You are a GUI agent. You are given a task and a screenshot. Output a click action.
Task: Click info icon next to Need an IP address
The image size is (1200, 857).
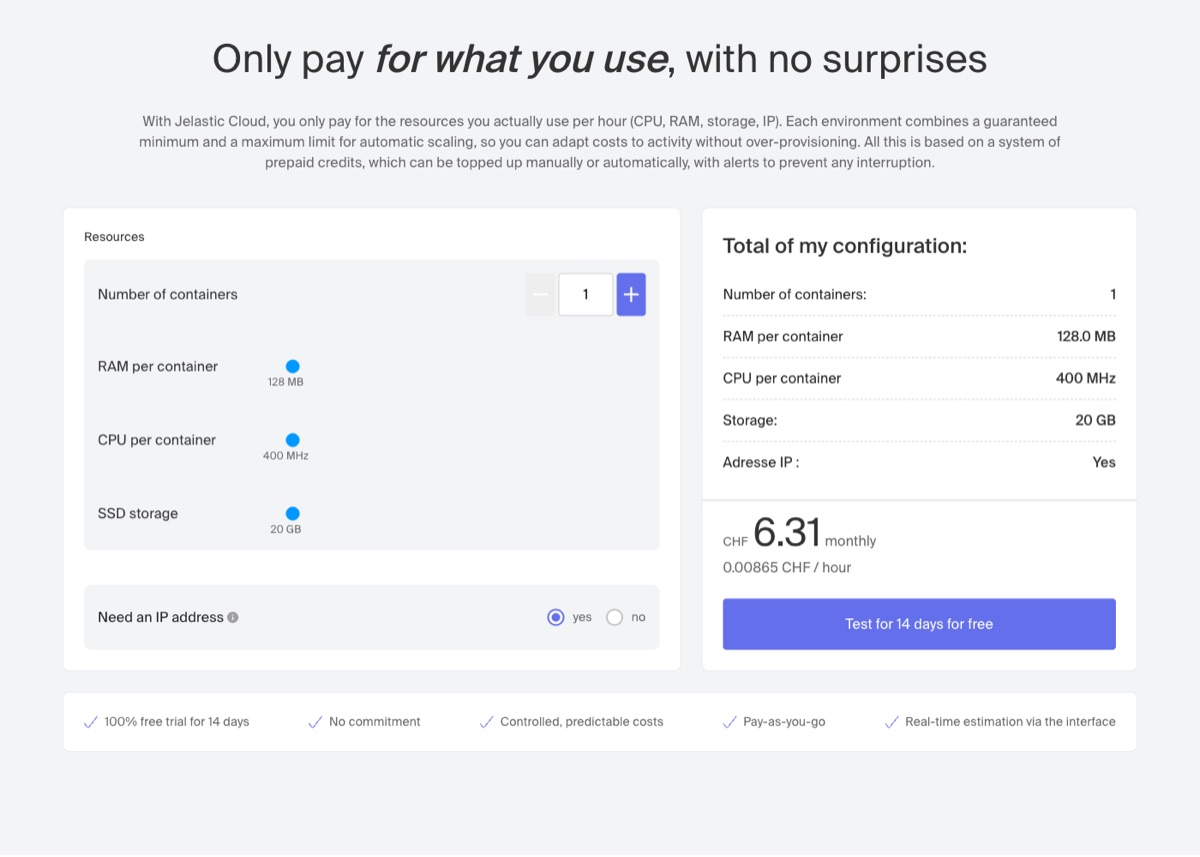click(x=233, y=617)
